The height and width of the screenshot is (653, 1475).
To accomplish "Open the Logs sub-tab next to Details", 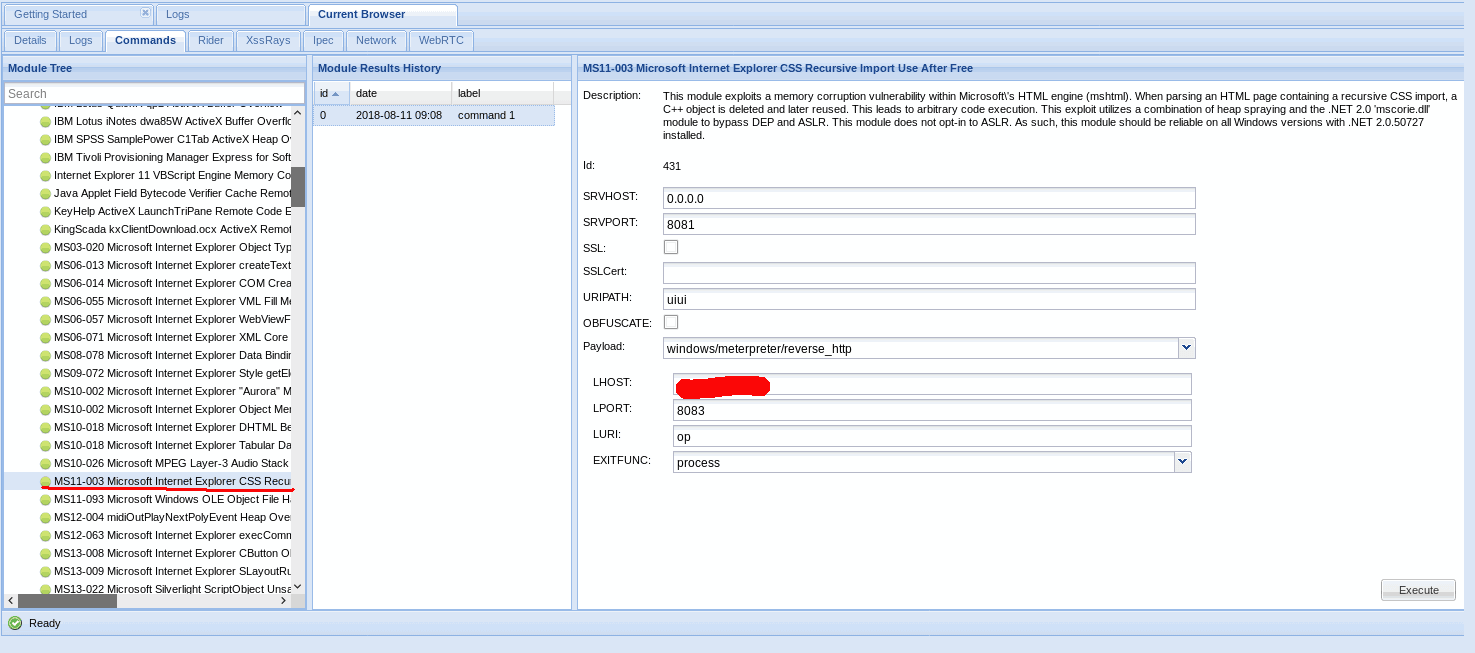I will [81, 40].
